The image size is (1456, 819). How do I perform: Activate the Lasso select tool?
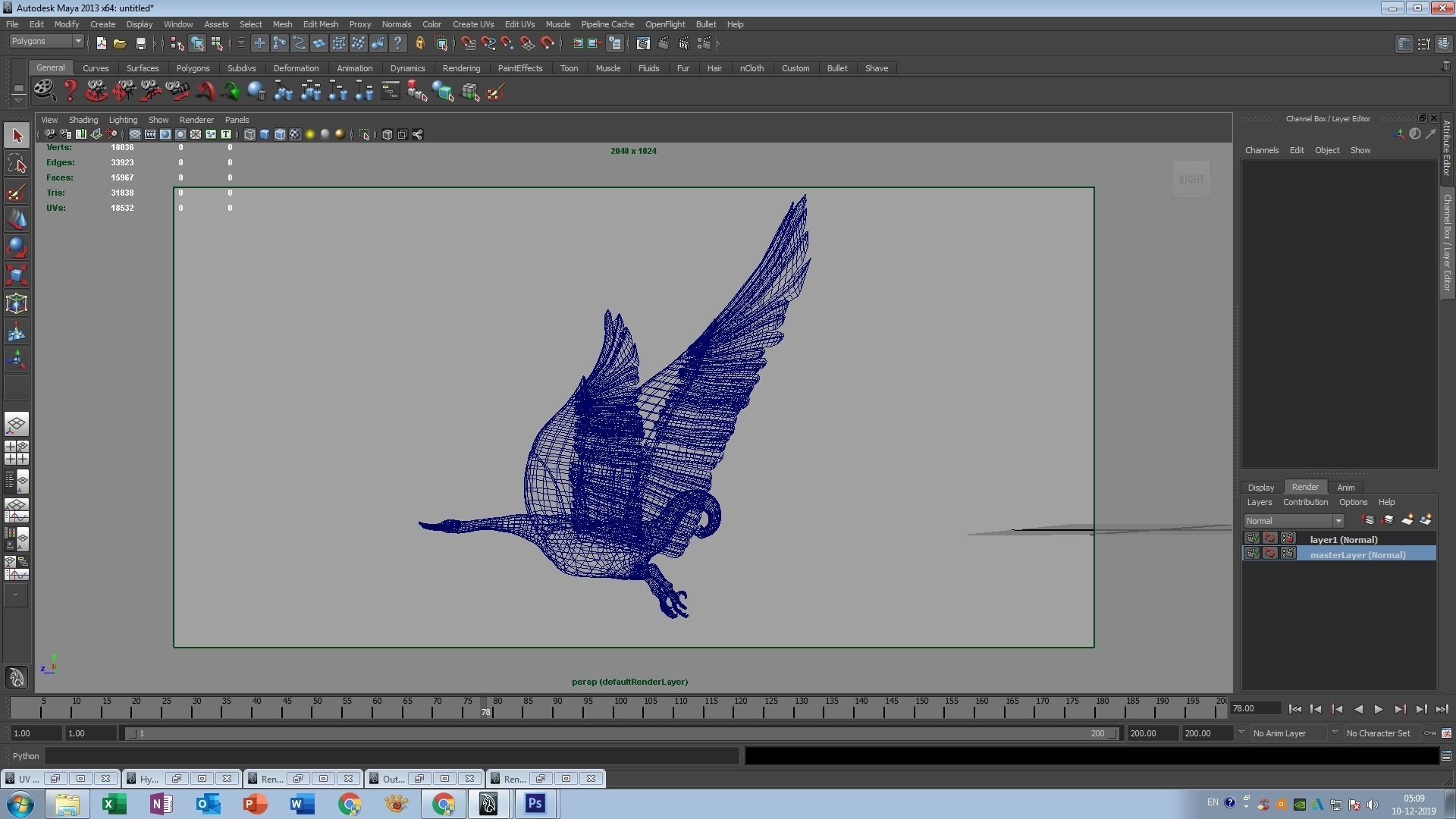click(17, 164)
